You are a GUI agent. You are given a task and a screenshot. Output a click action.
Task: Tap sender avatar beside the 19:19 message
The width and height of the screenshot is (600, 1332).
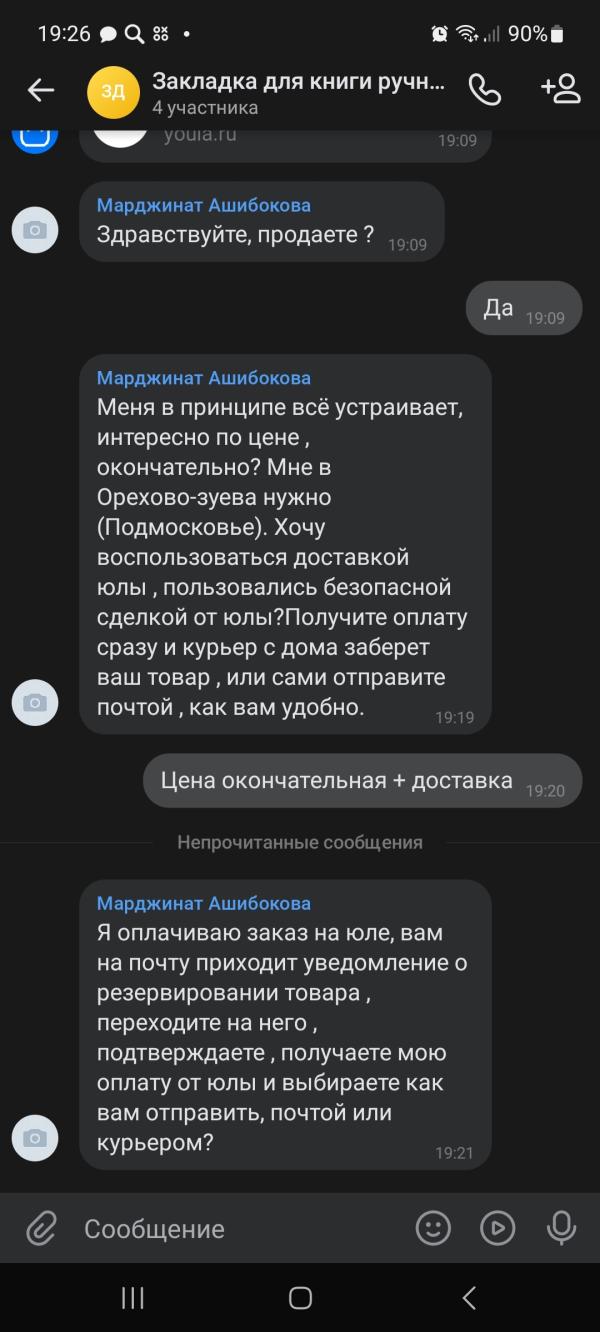coord(35,703)
